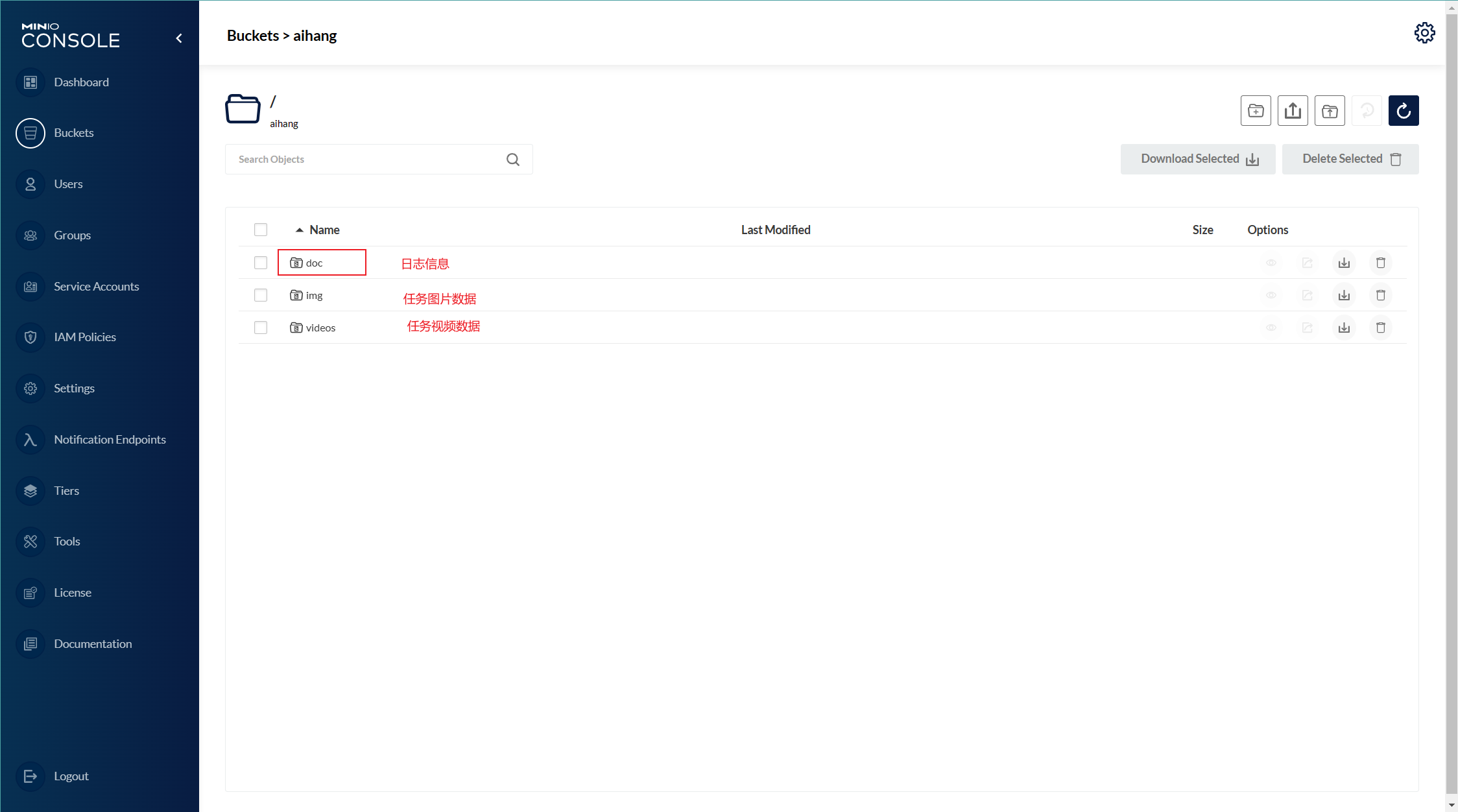Click the Download Selected button
This screenshot has width=1458, height=812.
[1197, 159]
